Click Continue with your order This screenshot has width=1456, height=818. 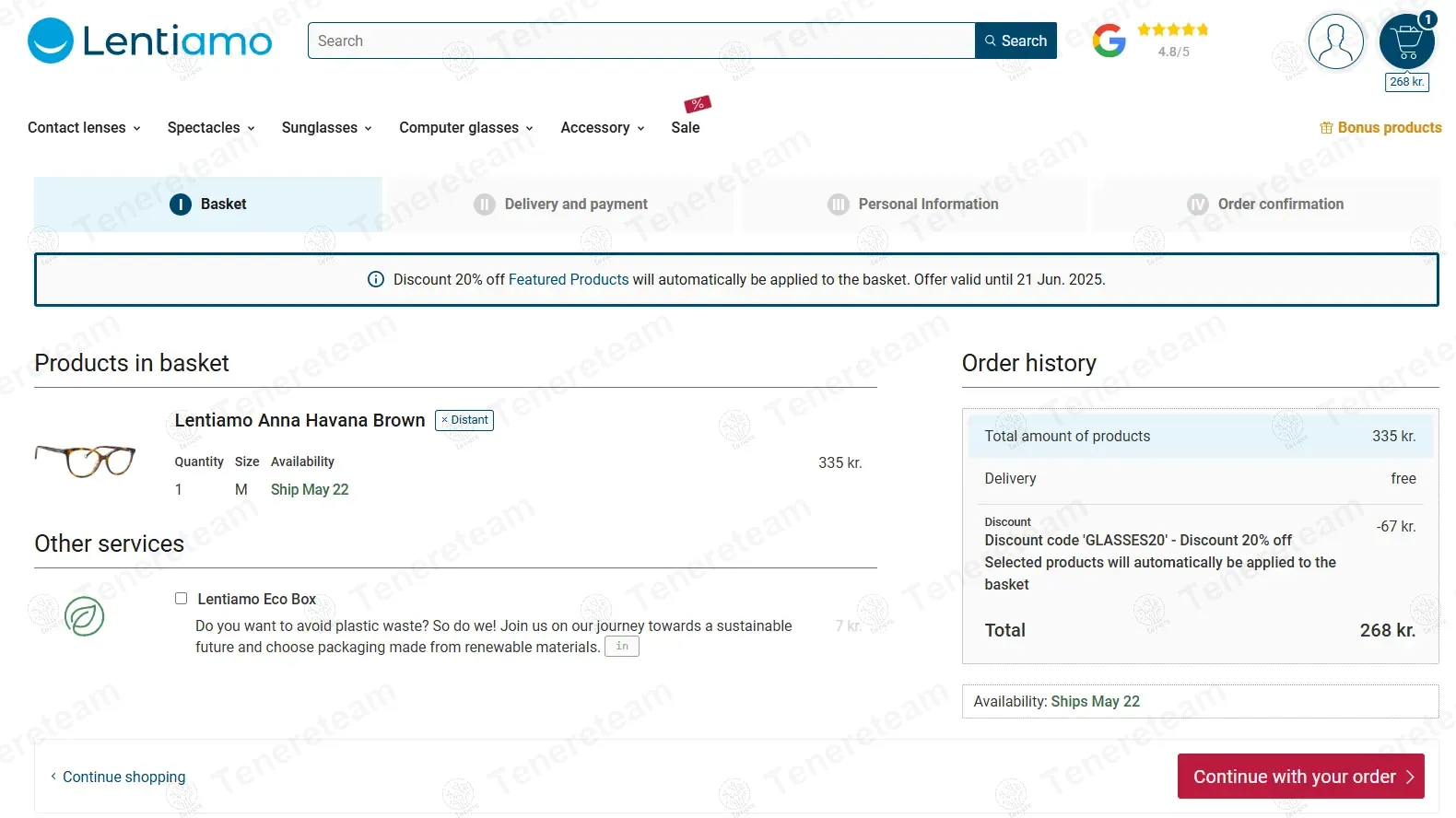click(x=1301, y=777)
